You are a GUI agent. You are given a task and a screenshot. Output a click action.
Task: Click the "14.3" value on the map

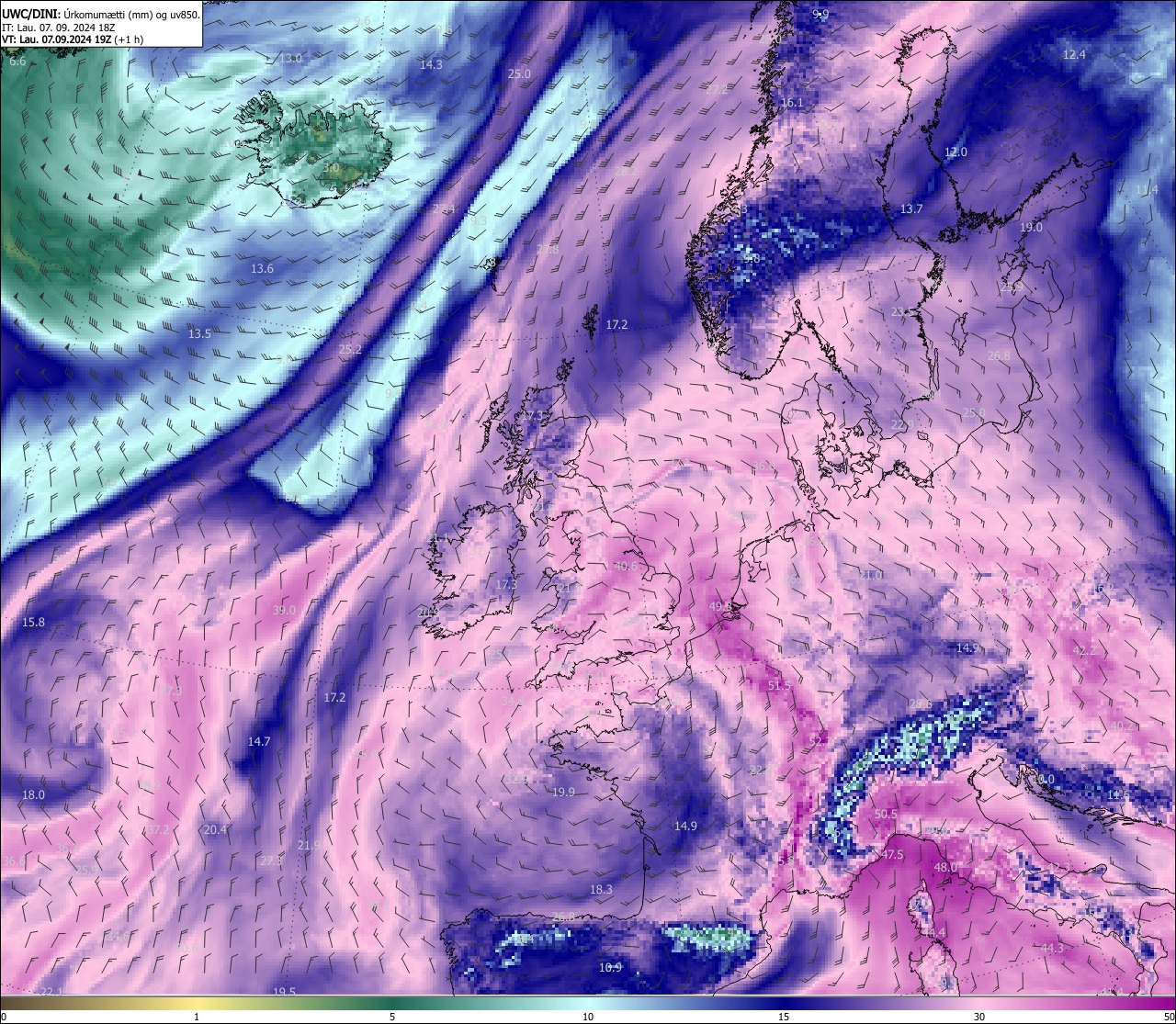click(431, 65)
